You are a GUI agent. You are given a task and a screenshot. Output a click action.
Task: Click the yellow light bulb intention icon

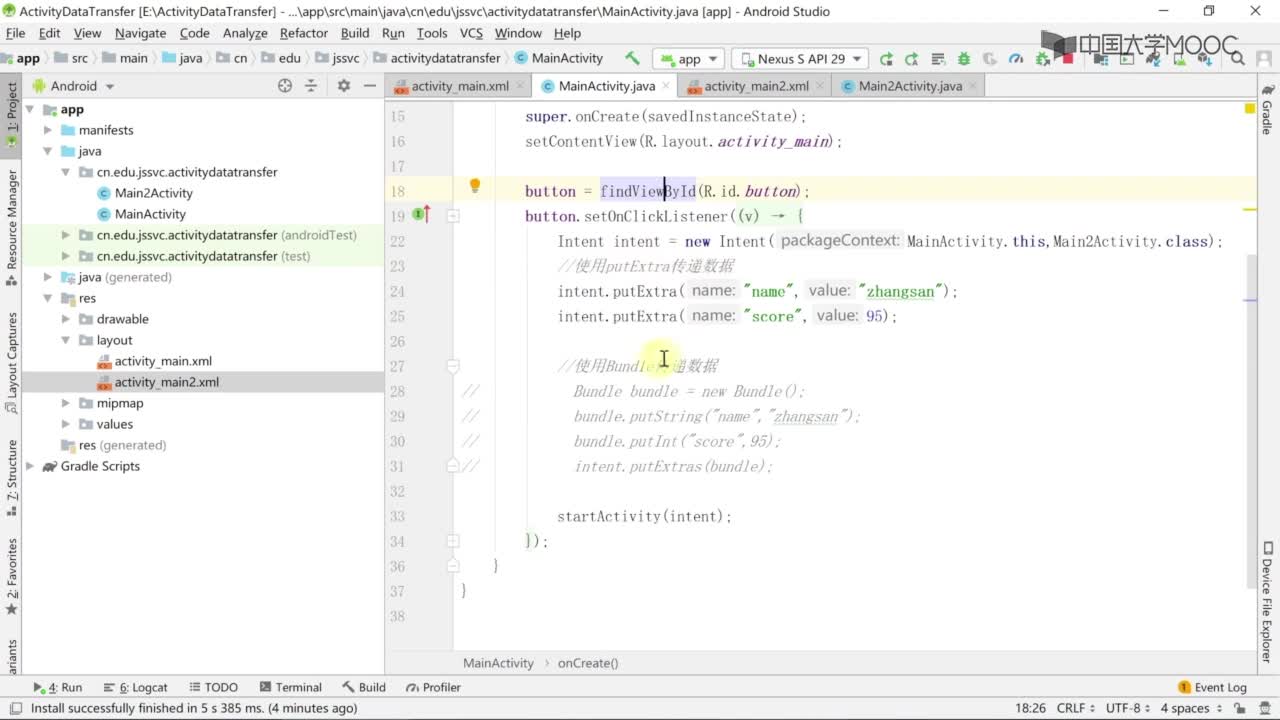(475, 185)
